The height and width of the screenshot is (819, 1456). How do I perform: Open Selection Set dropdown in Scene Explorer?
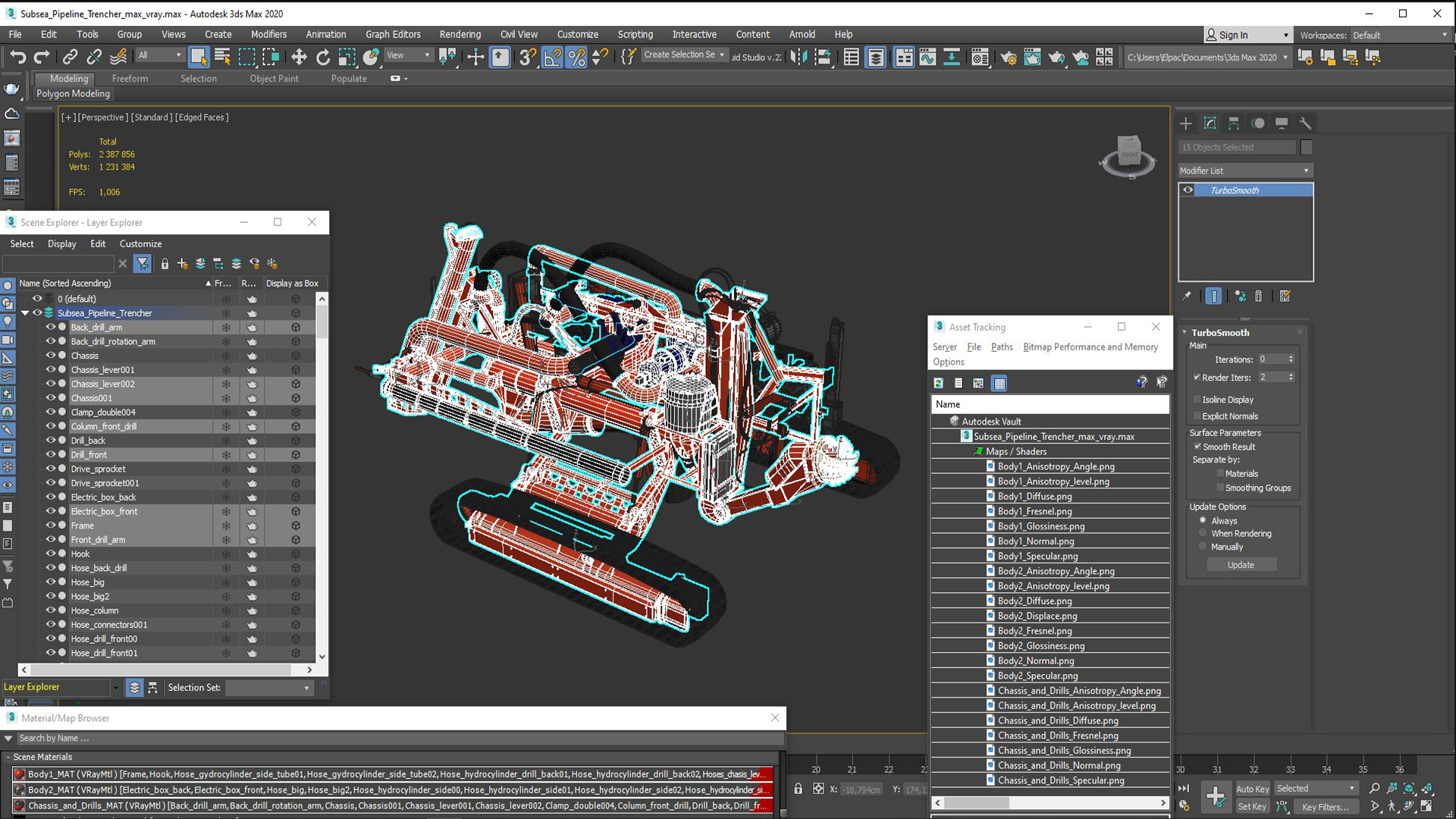(269, 688)
